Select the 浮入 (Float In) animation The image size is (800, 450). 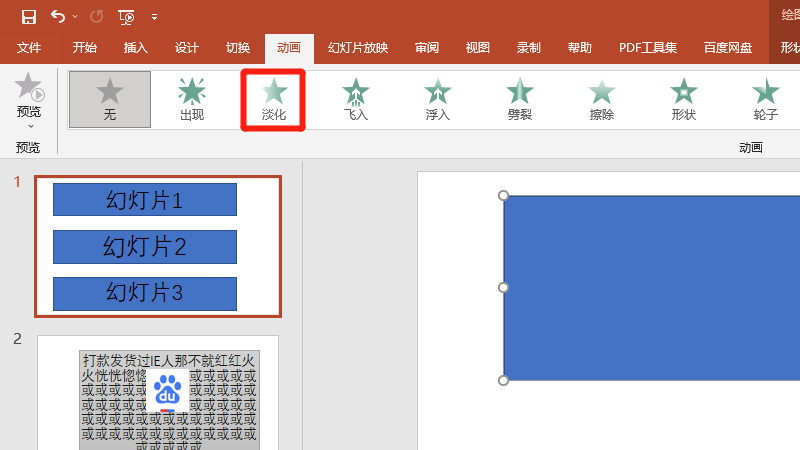pos(438,99)
